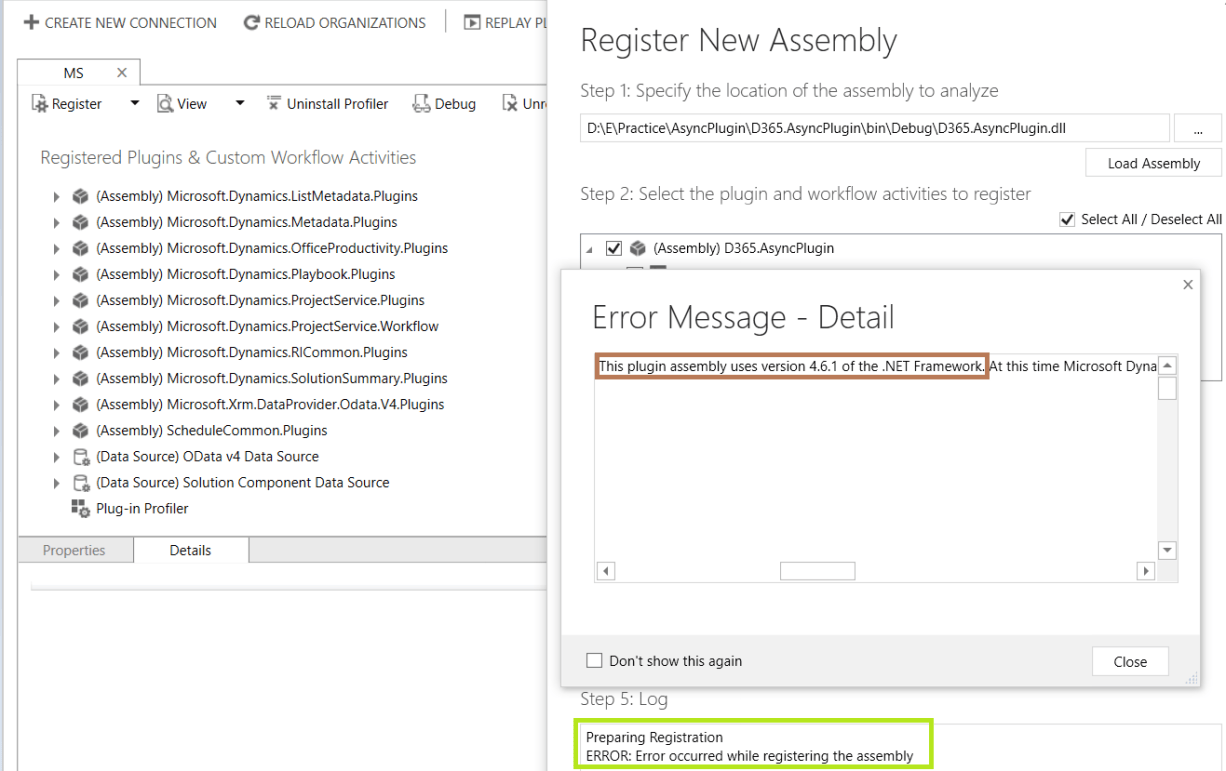Click OData v4 Data Source database icon
Screen dimensions: 1226x771
[81, 456]
